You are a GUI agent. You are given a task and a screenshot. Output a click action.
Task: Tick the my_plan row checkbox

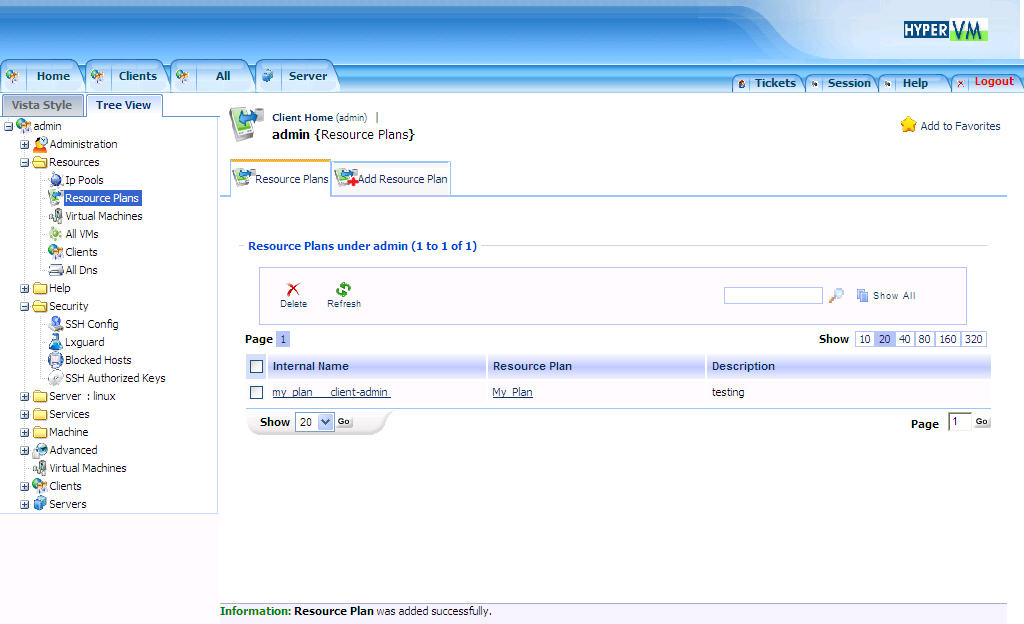[x=257, y=392]
